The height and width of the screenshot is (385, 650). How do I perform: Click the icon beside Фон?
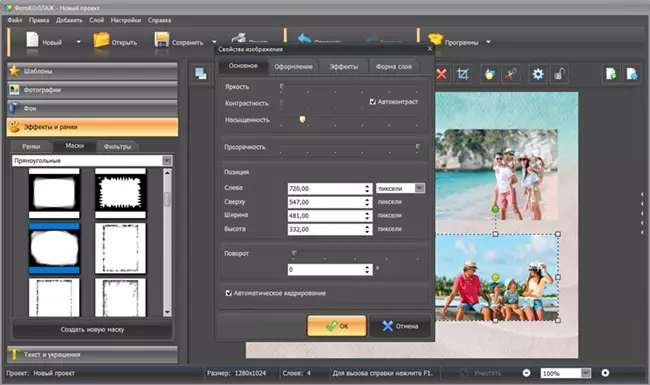click(14, 108)
